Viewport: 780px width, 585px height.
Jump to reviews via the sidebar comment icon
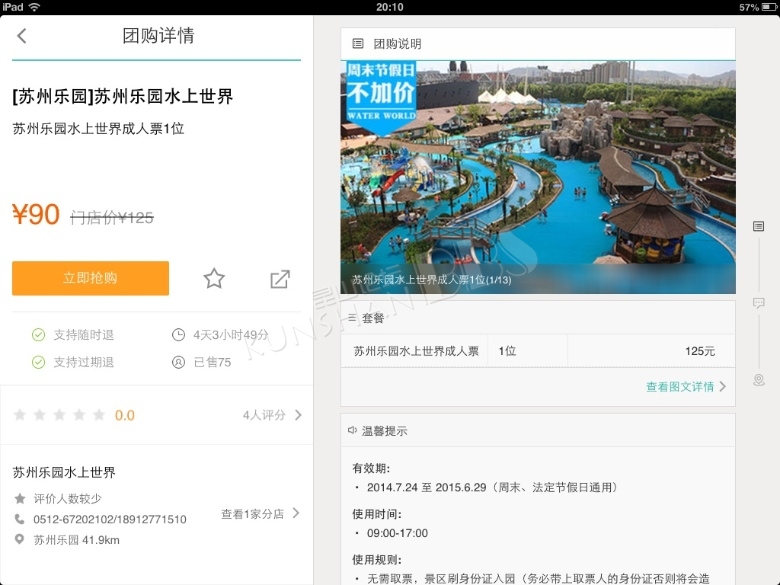pos(758,303)
